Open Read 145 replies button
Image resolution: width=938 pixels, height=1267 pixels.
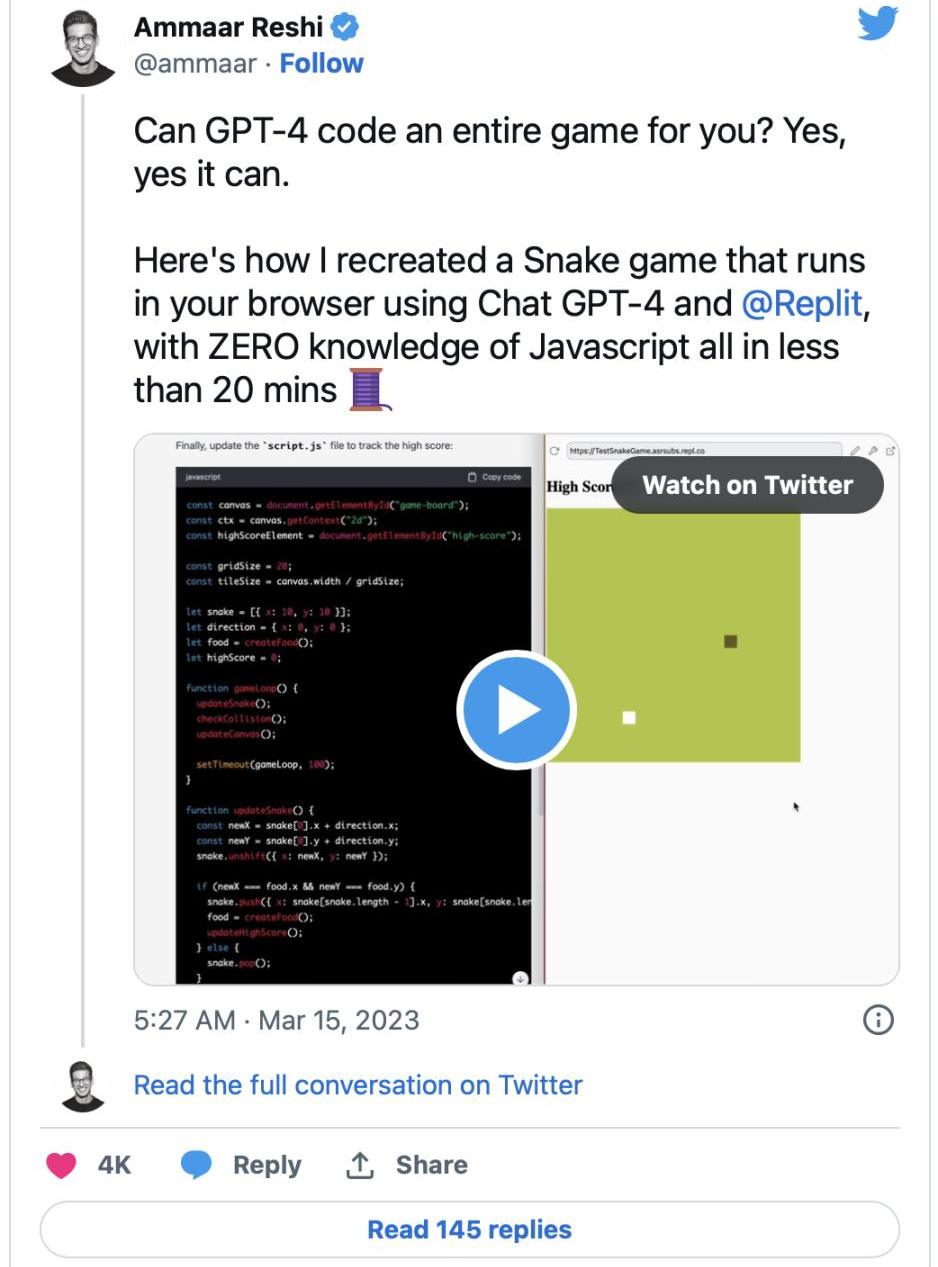point(469,1229)
